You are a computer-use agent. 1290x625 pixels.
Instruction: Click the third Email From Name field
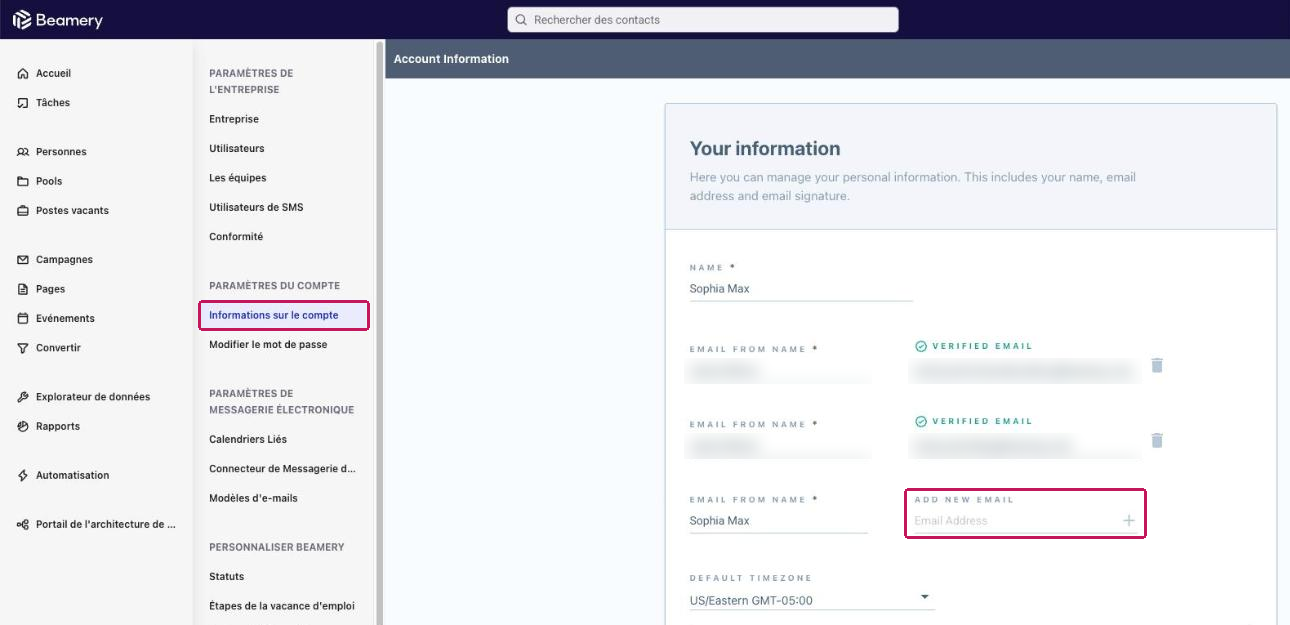click(778, 521)
